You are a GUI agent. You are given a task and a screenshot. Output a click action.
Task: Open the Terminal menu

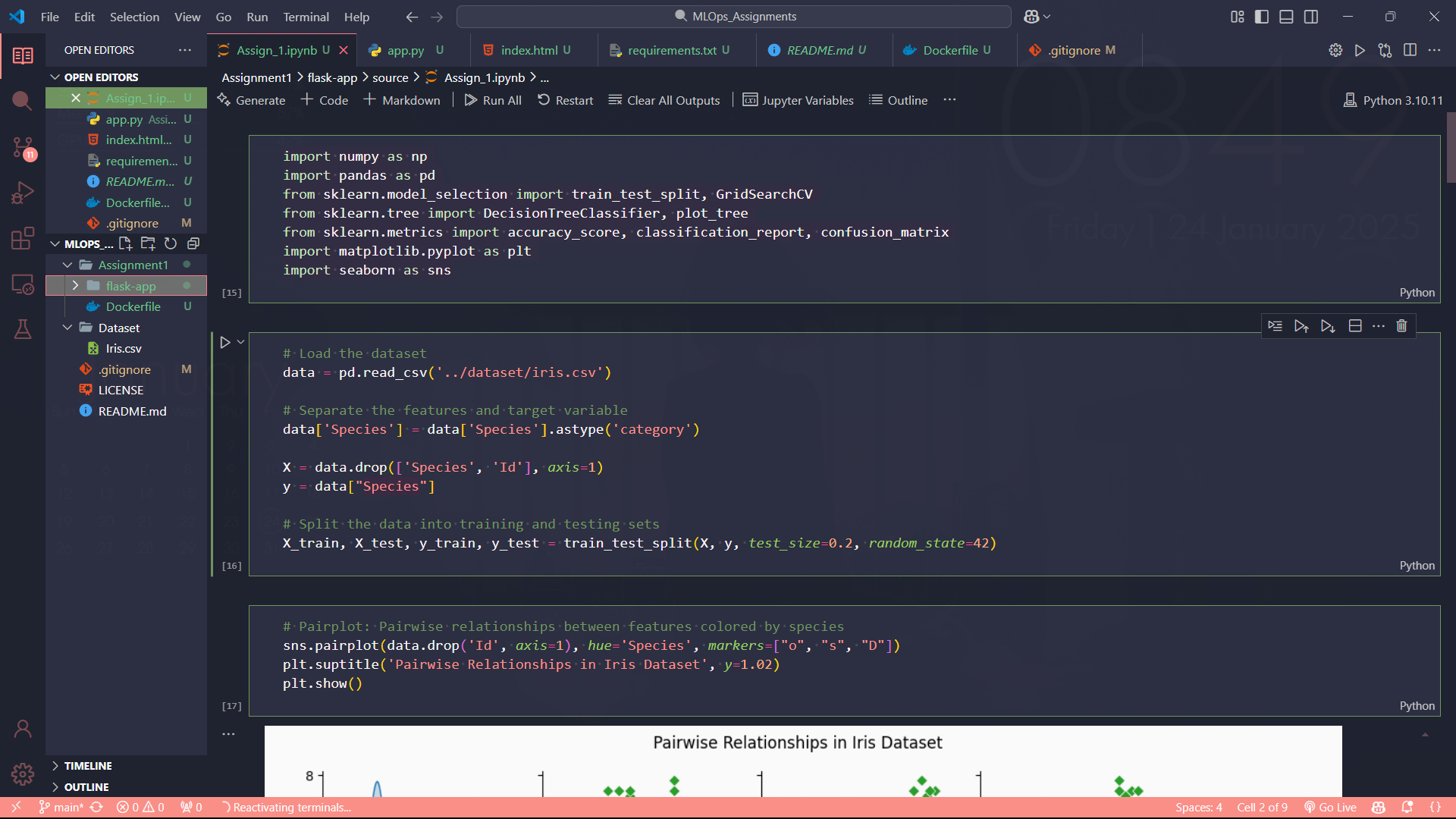tap(306, 17)
